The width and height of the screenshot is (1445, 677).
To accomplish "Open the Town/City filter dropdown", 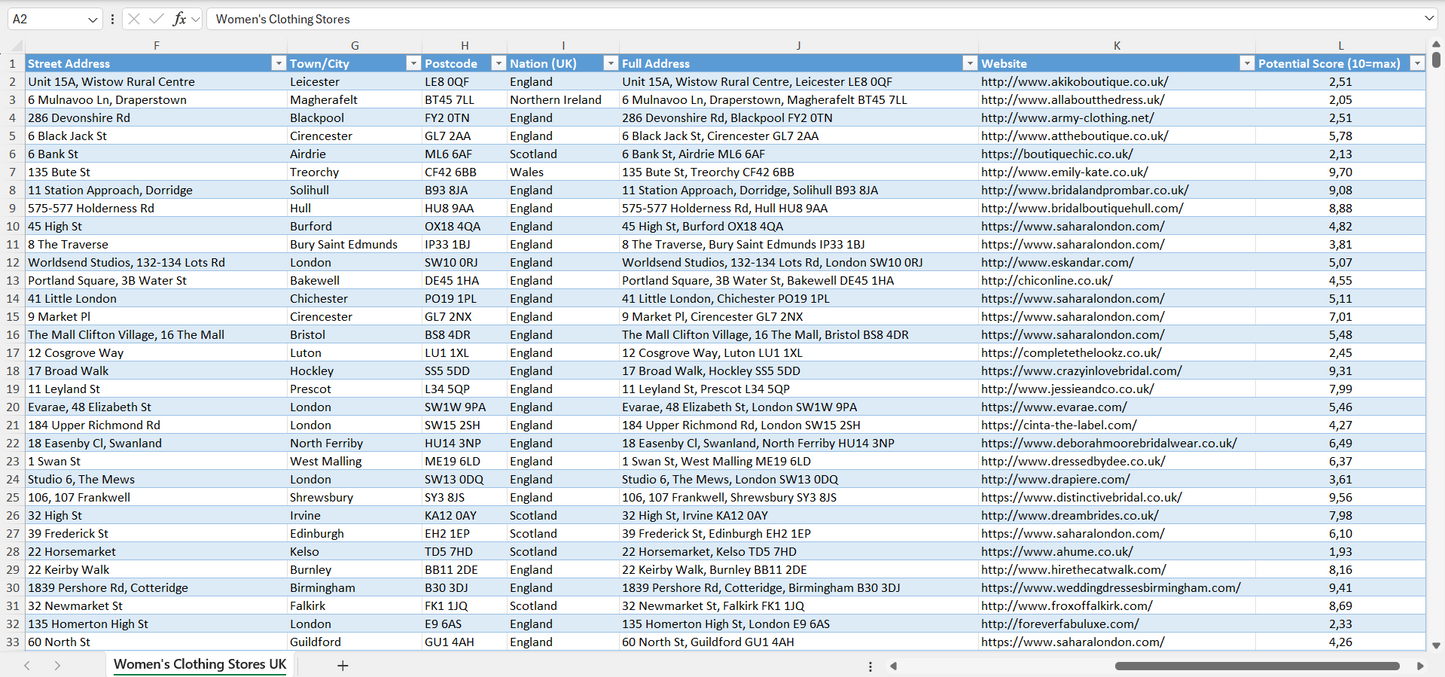I will tap(413, 63).
